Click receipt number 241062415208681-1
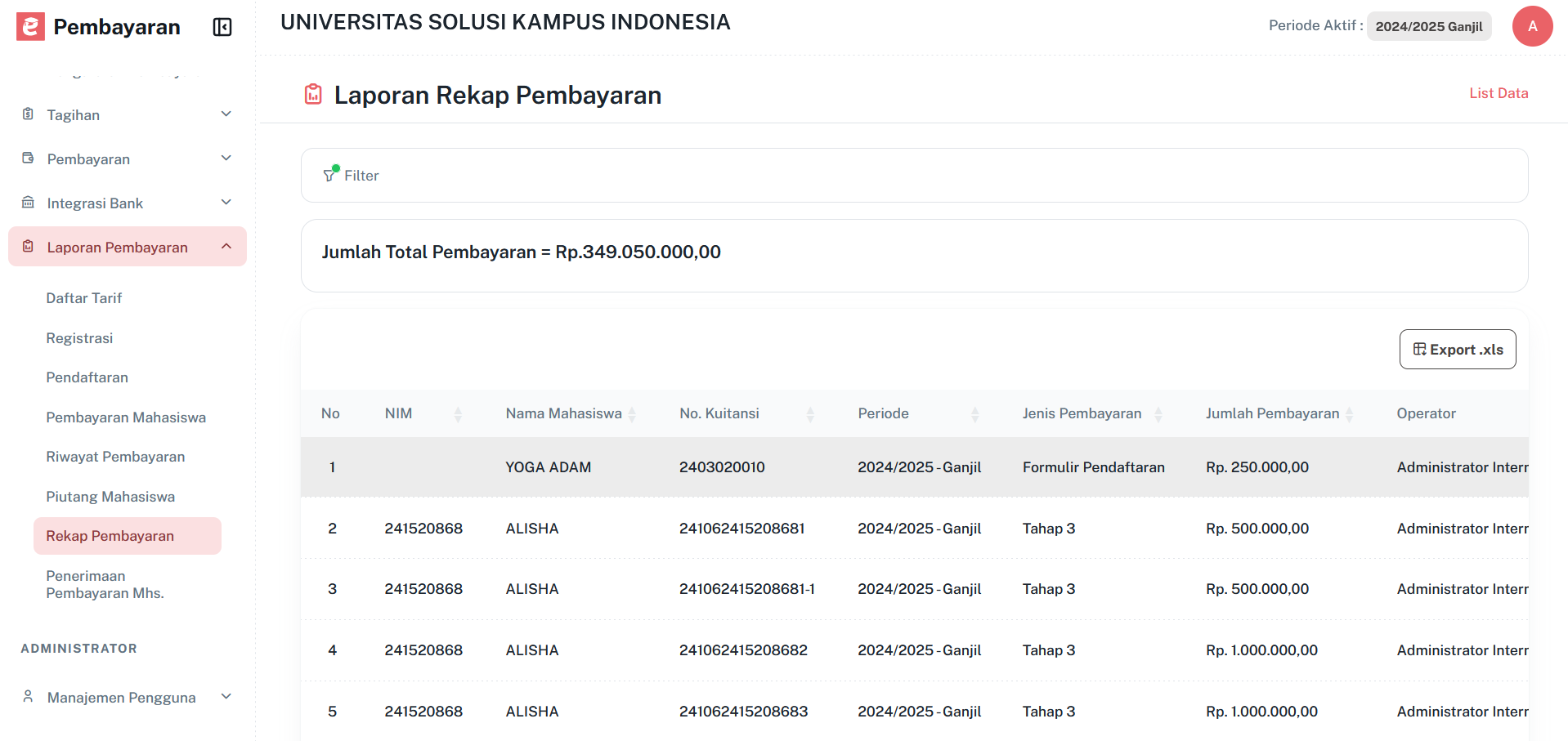This screenshot has width=1568, height=741. coord(747,589)
